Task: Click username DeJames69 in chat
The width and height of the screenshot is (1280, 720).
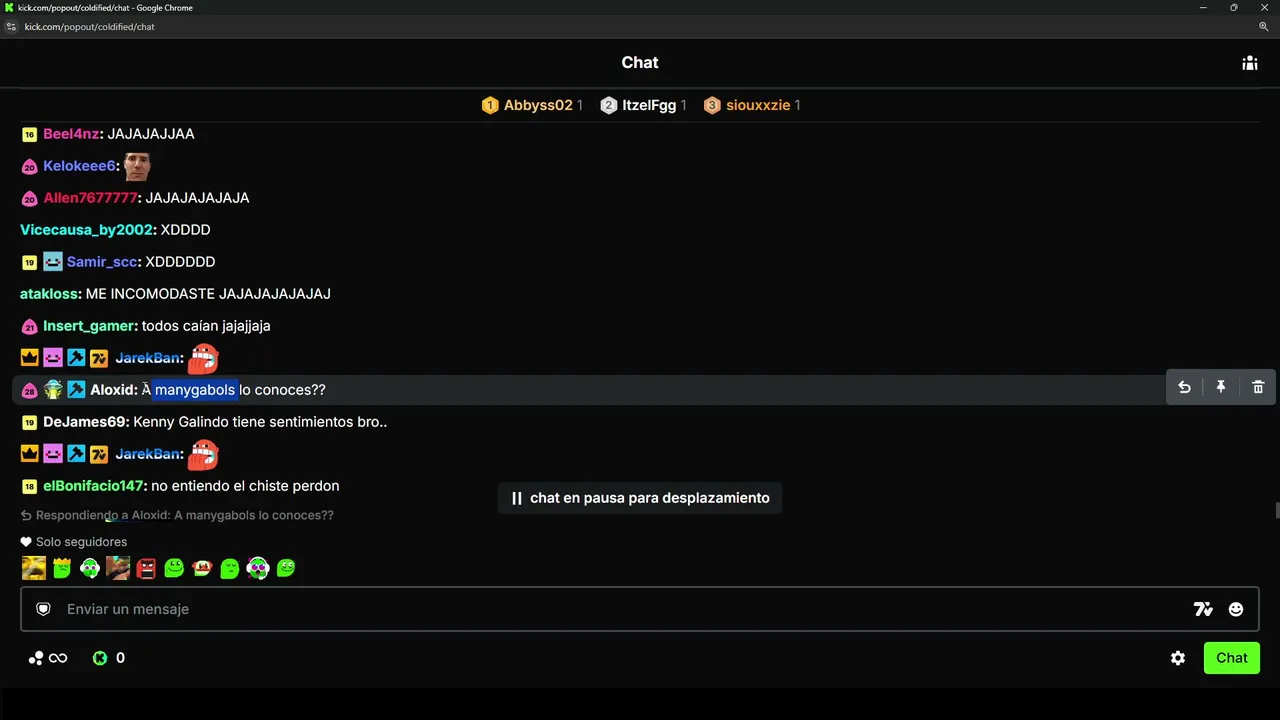Action: [85, 422]
